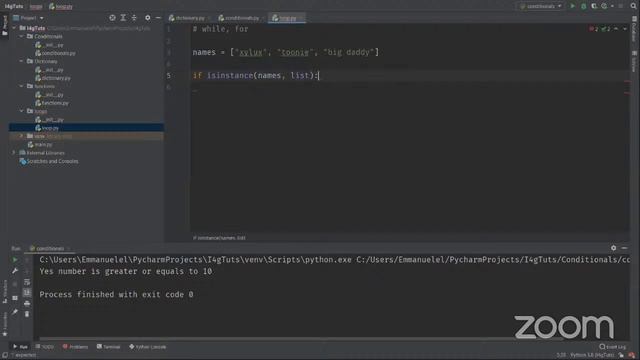Toggle the Project side tool window button
Screen dimensions: 640x360
(x=4, y=25)
